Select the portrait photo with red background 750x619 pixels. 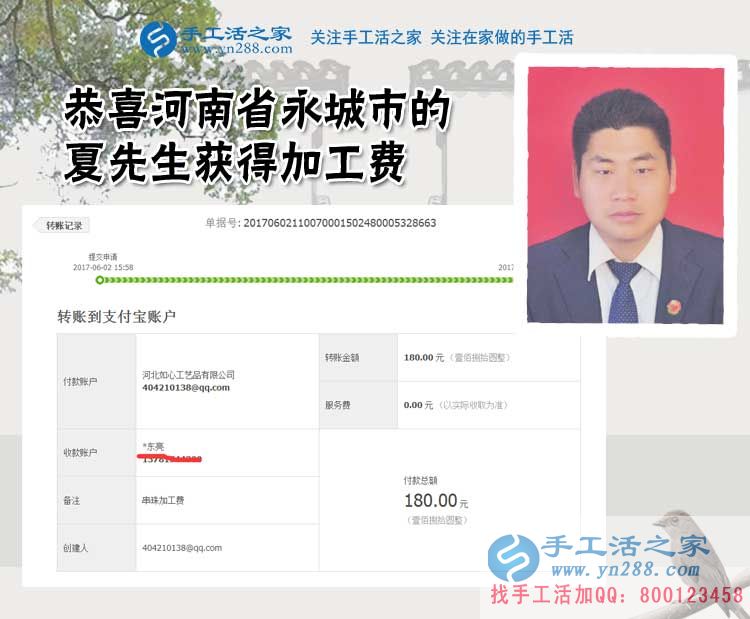625,195
